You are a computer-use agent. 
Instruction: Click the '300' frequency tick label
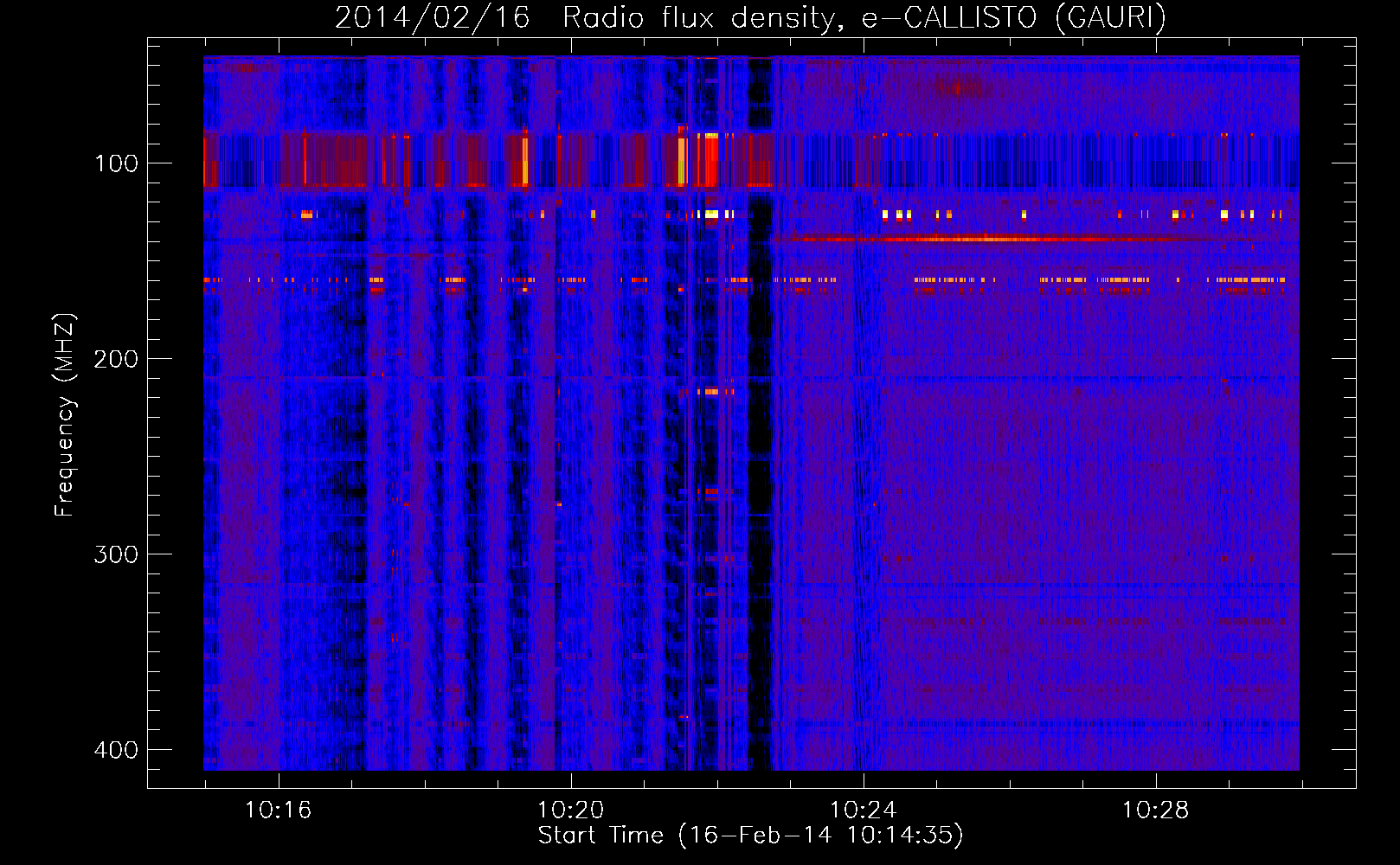point(116,554)
